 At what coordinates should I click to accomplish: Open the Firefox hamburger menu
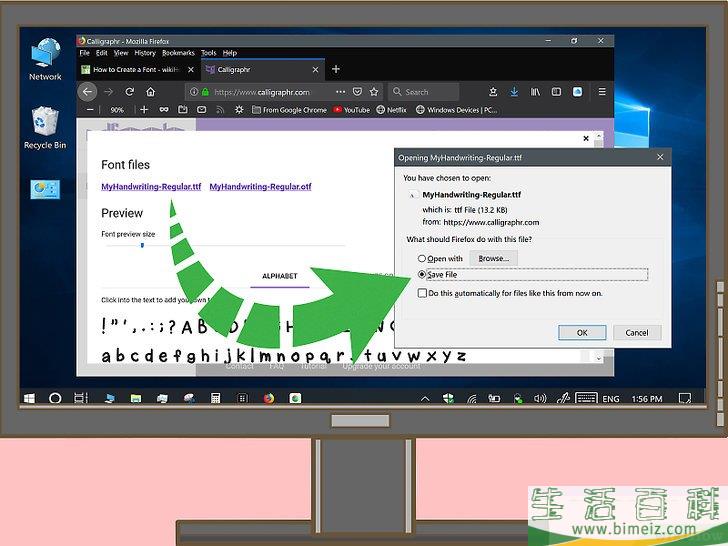(602, 92)
